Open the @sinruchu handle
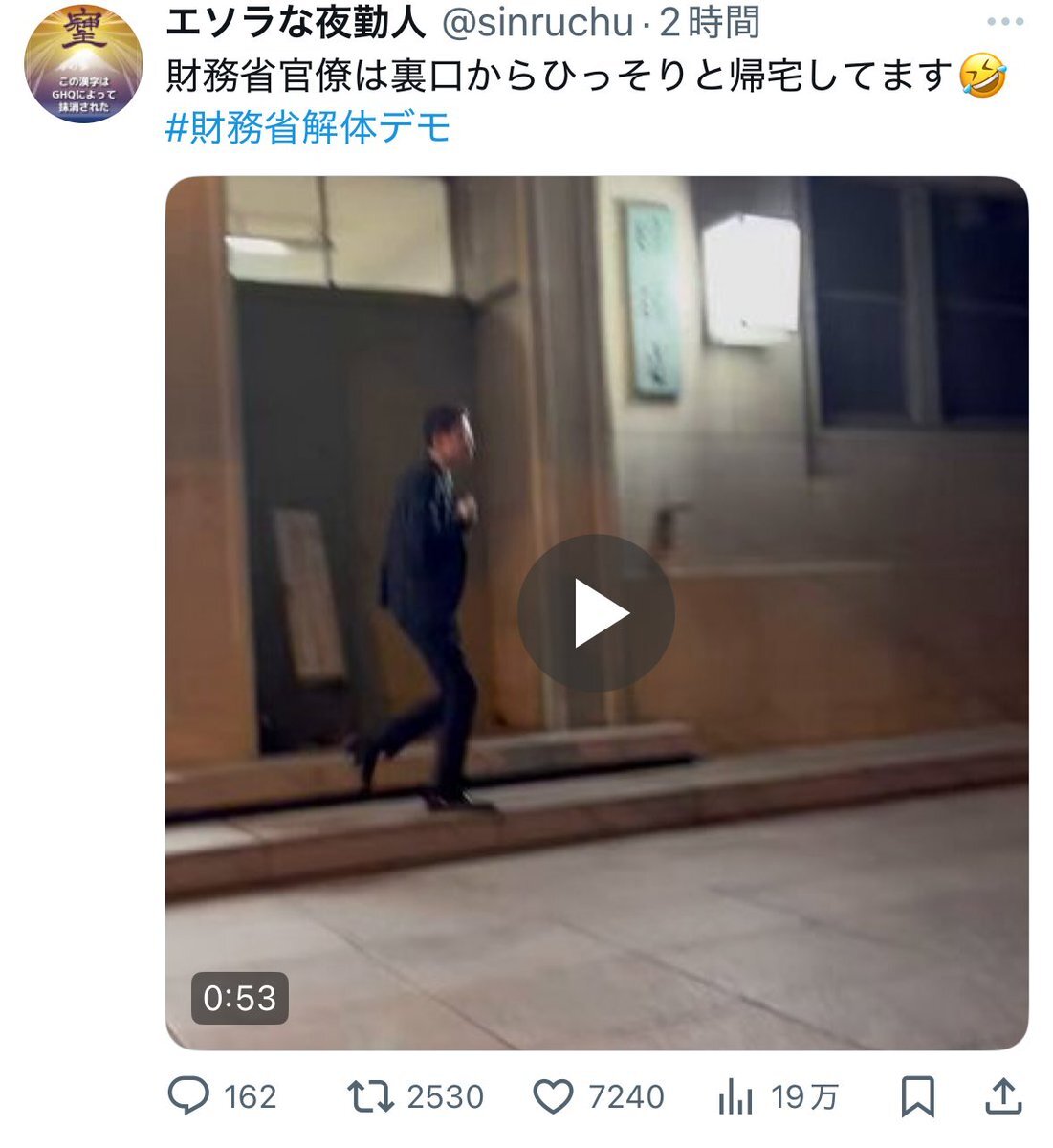This screenshot has height=1148, width=1053. tap(537, 23)
